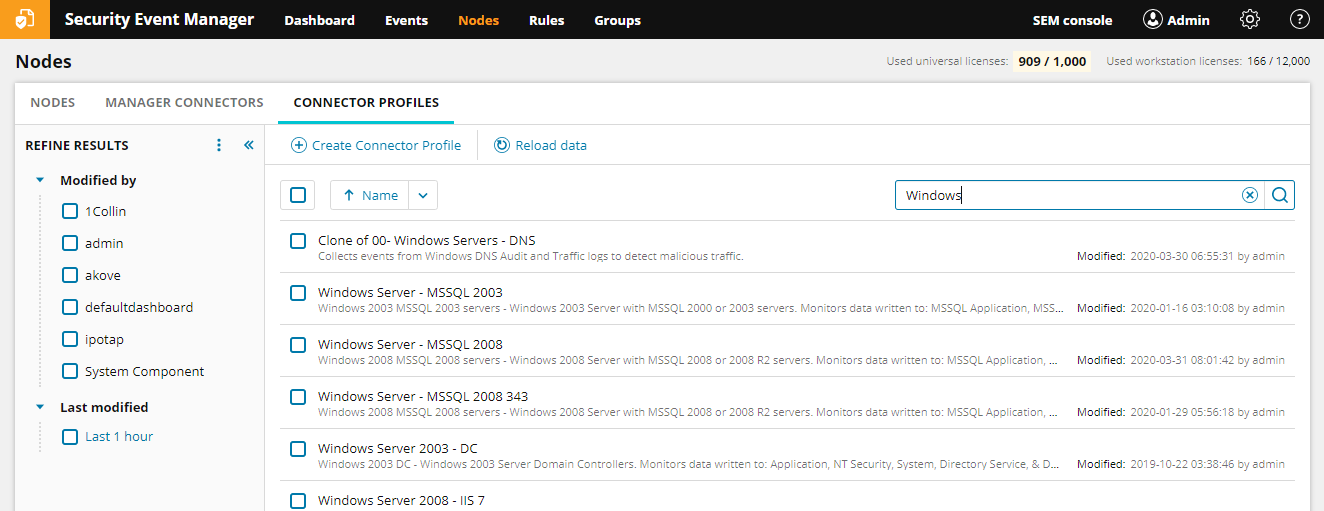Select Clone of 00- Windows Servers - DNS checkbox
Viewport: 1324px width, 511px height.
[298, 241]
